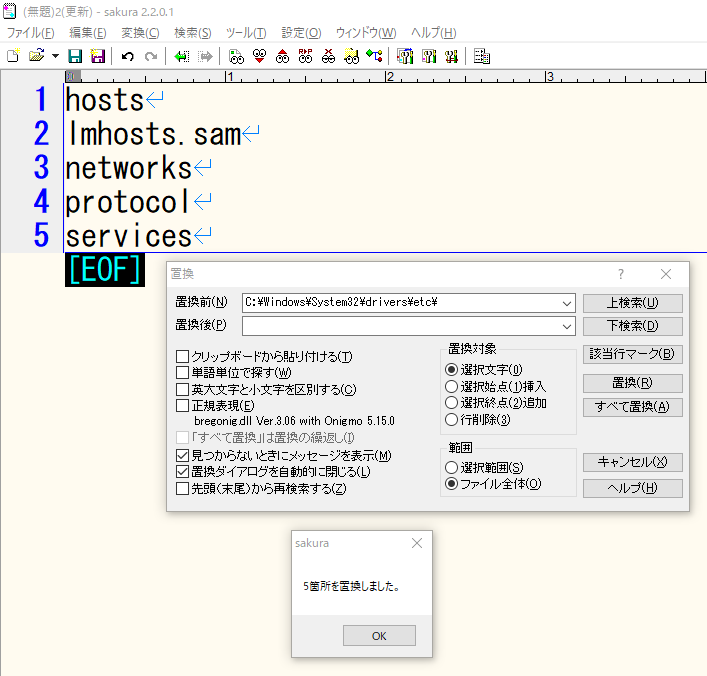Save the document with the floppy icon
The height and width of the screenshot is (676, 707).
coord(75,56)
